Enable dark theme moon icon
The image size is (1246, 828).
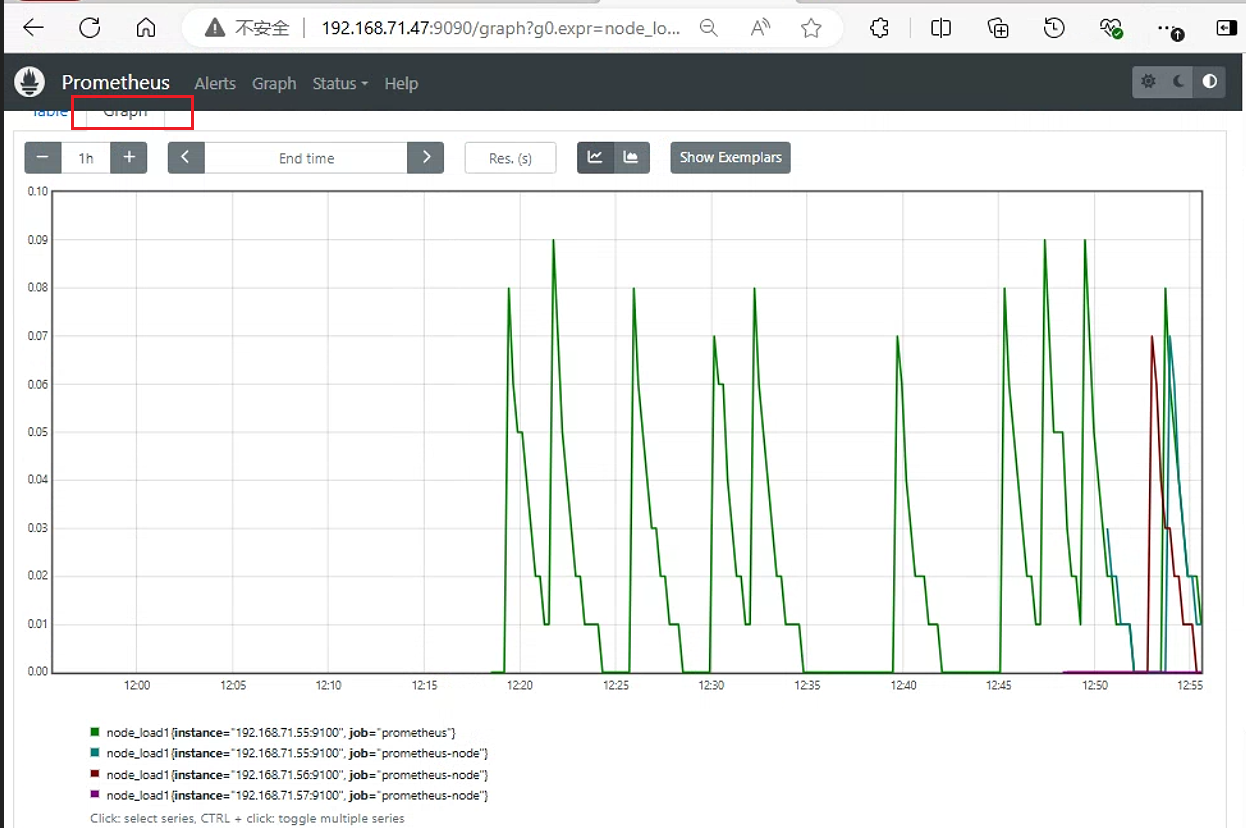[1179, 82]
